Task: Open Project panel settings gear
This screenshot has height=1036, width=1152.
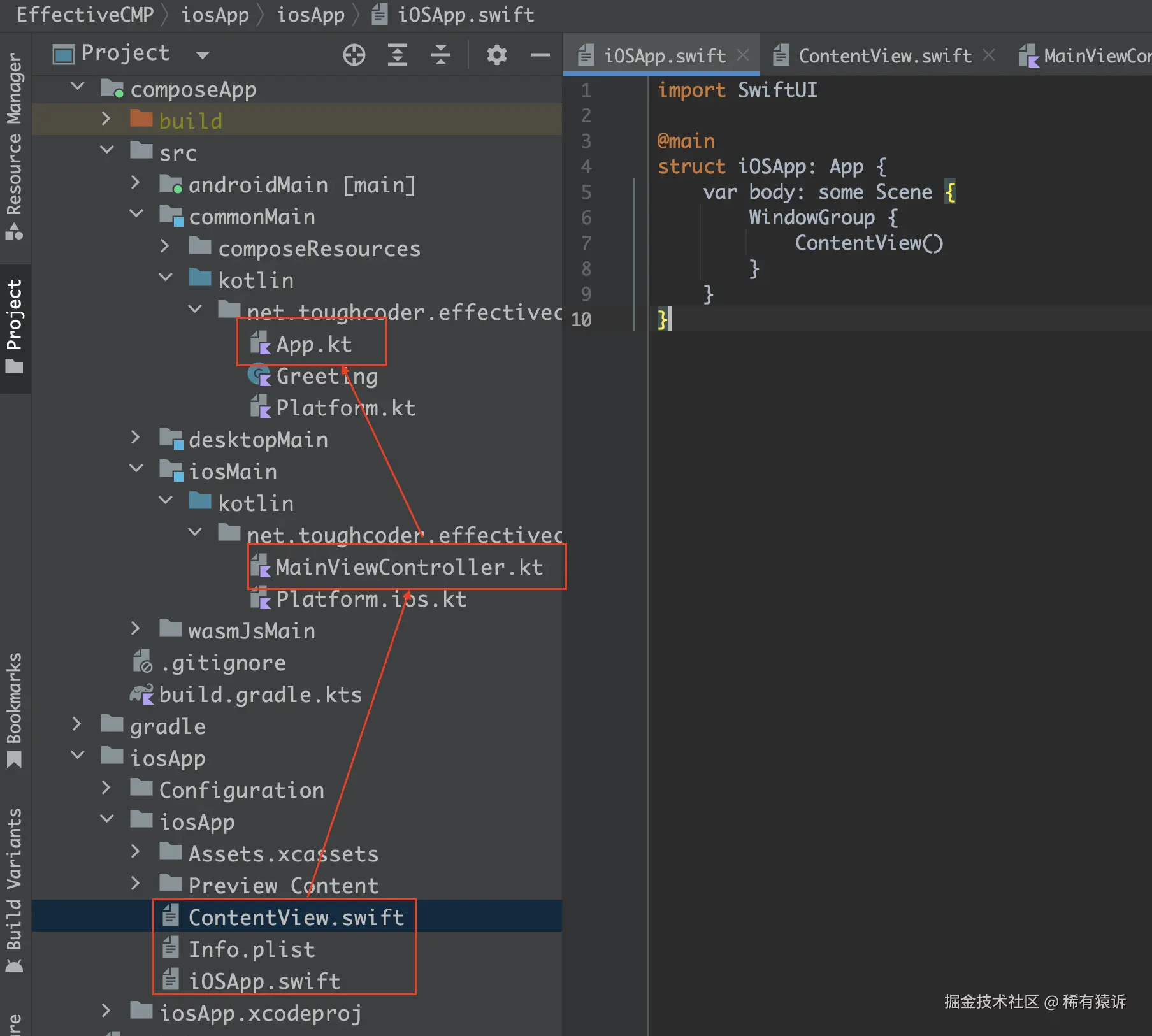Action: coord(496,55)
